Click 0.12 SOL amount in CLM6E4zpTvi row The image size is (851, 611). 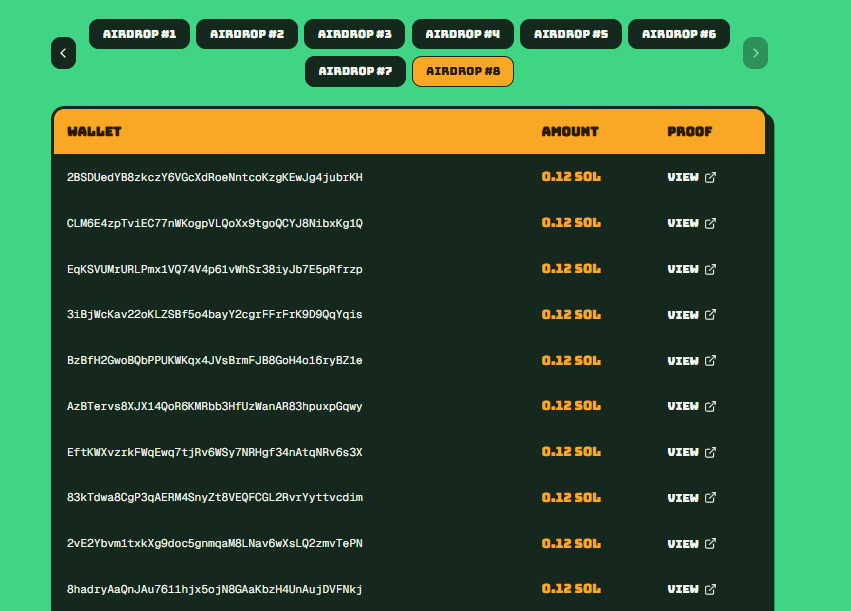point(571,223)
